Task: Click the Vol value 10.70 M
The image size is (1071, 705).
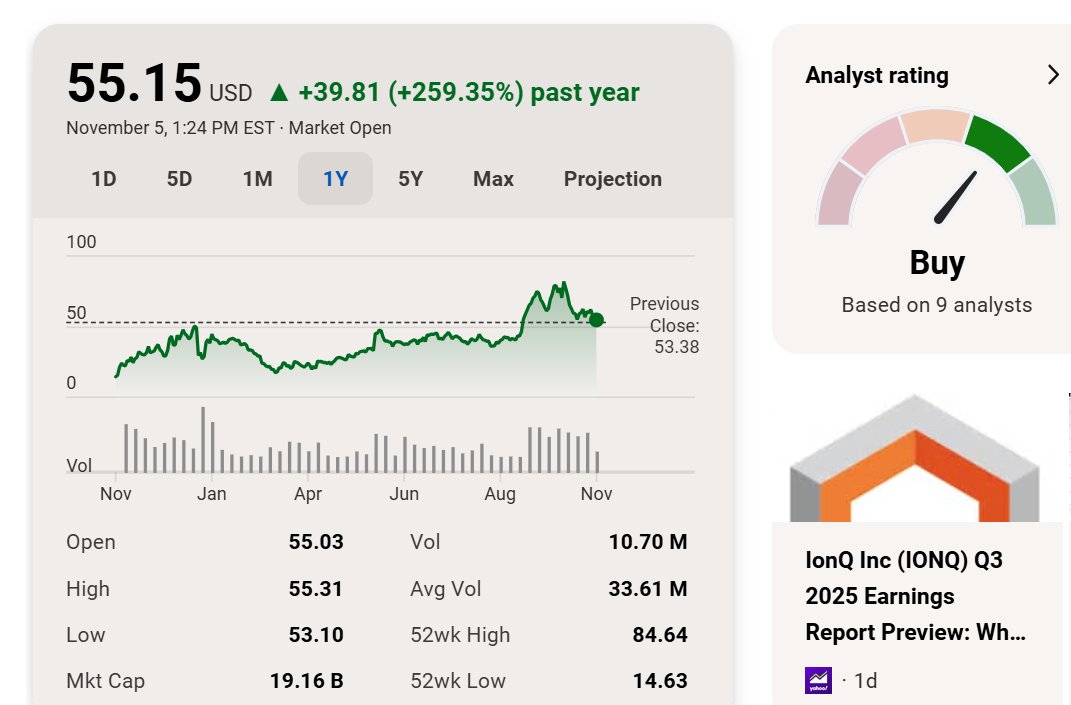Action: click(x=648, y=542)
